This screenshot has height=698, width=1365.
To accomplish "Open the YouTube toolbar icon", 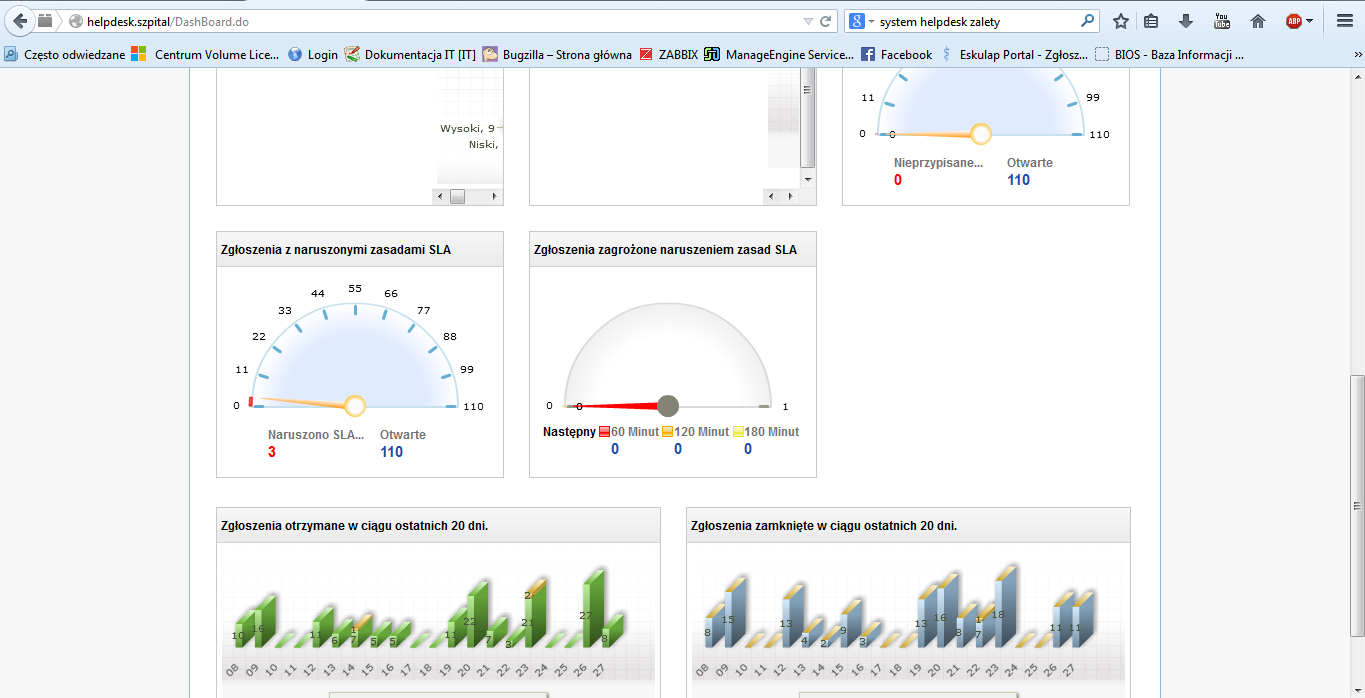I will click(x=1222, y=21).
